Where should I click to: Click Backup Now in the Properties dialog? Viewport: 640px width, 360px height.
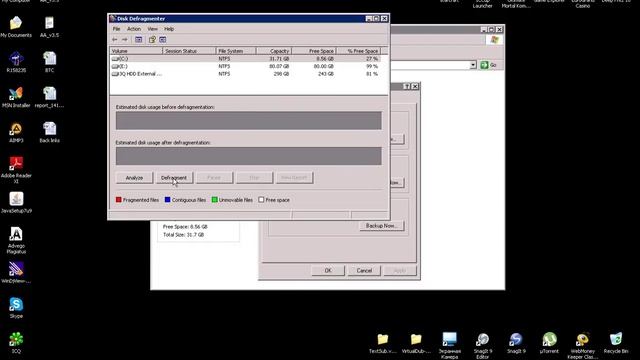tap(382, 226)
